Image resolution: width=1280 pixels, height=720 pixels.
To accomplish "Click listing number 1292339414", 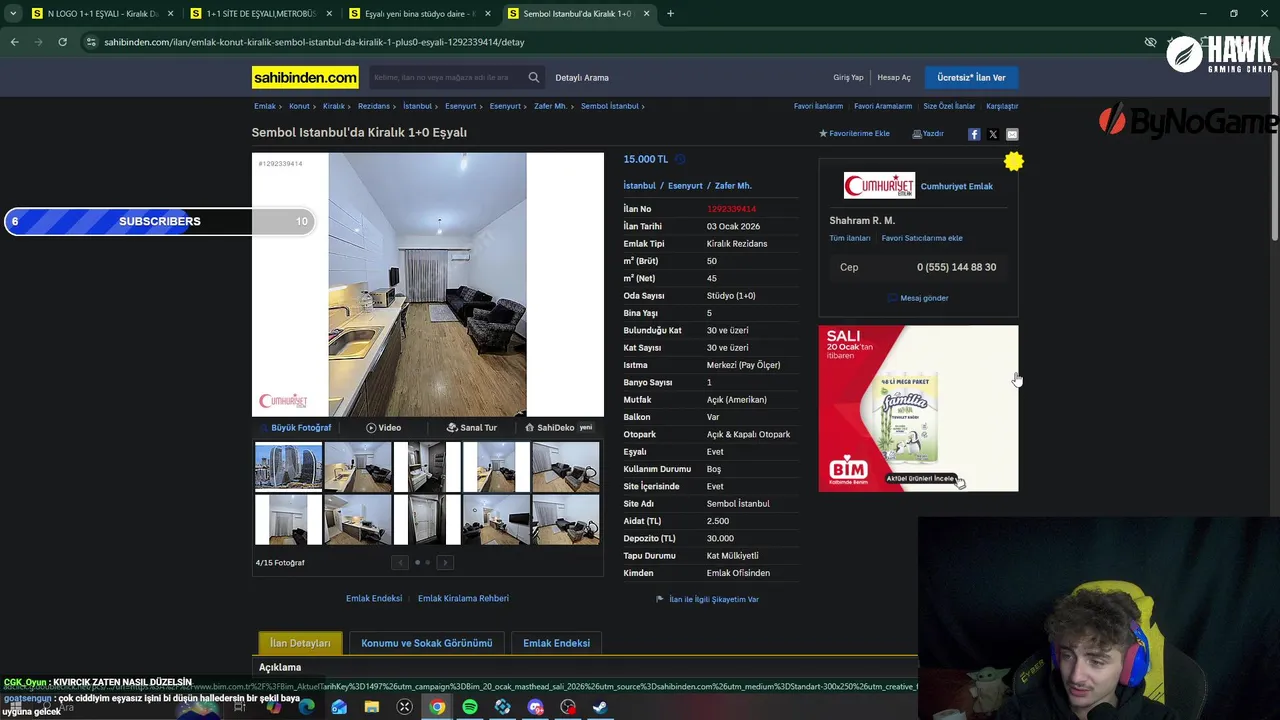I will click(731, 209).
